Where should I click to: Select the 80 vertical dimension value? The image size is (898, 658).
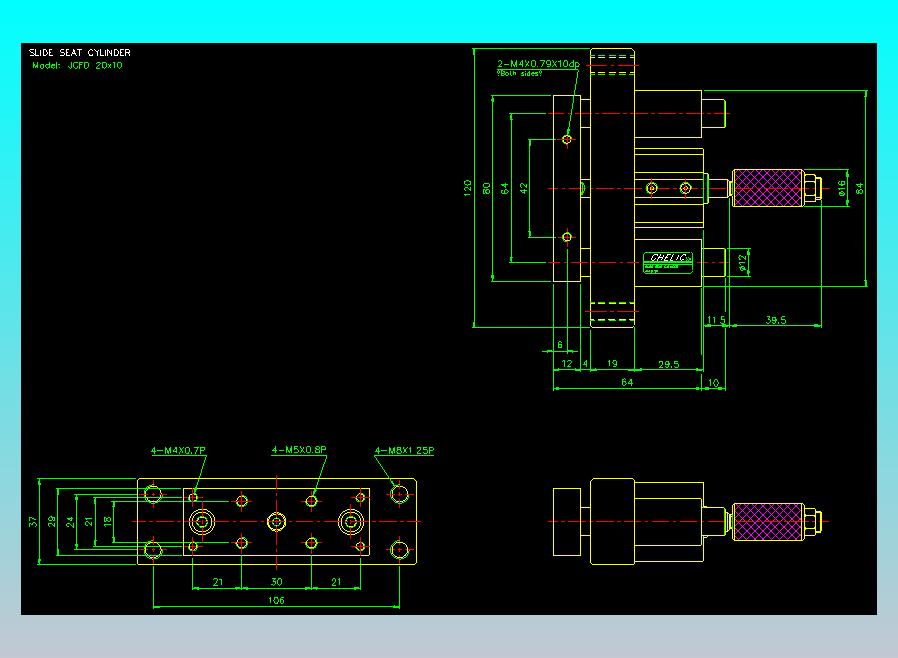(x=486, y=188)
